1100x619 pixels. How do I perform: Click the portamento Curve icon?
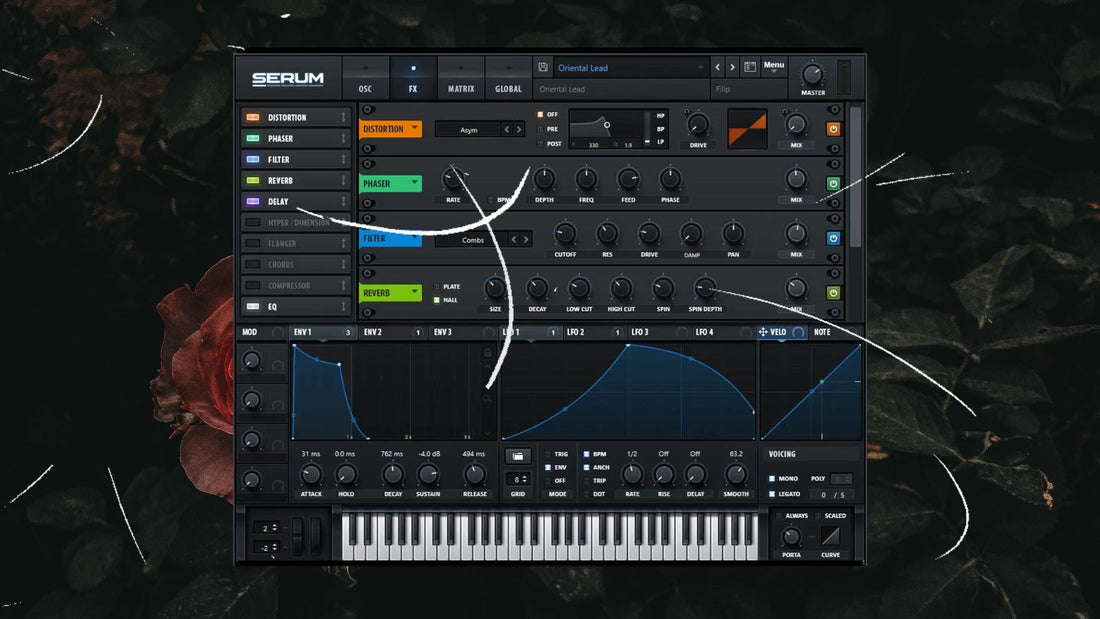pos(831,536)
